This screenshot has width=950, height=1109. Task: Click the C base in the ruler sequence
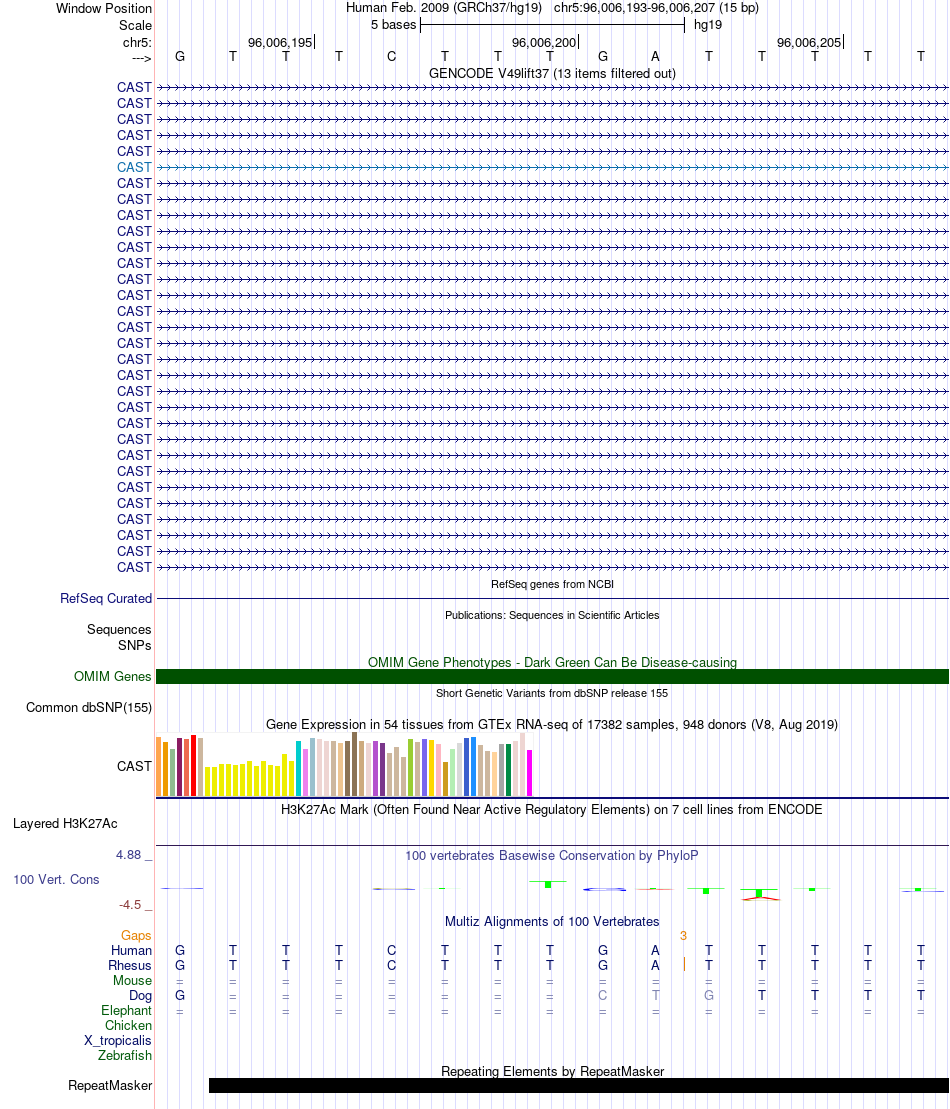point(391,57)
